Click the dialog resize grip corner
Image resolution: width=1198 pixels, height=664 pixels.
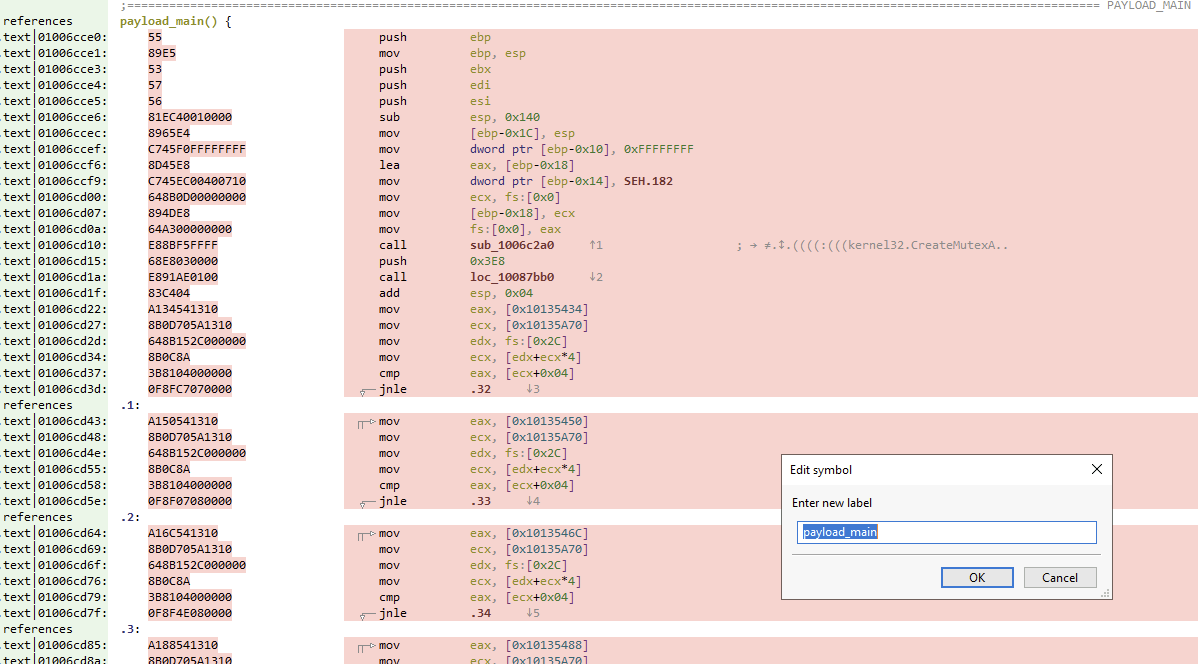point(1105,593)
